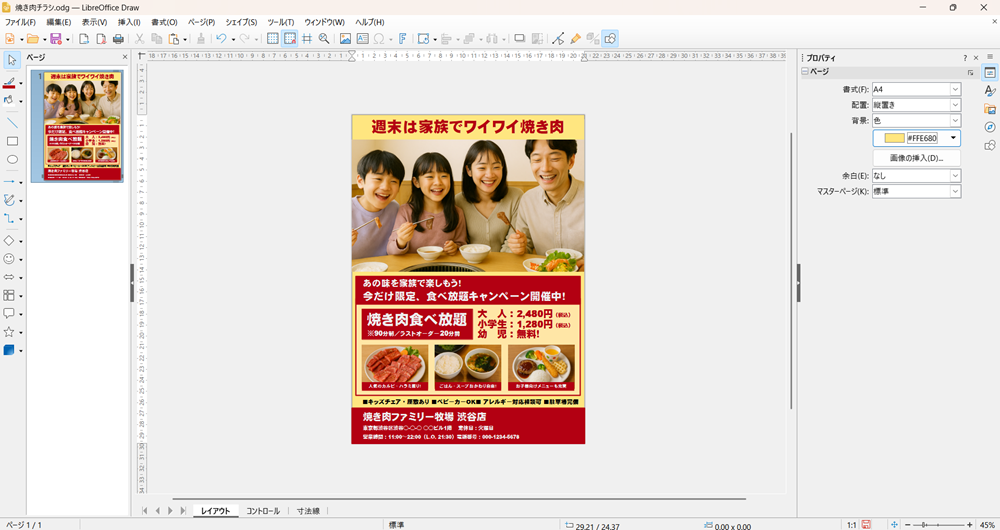The height and width of the screenshot is (530, 1000).
Task: Click the 画像の挿入(D)... button
Action: [x=916, y=158]
